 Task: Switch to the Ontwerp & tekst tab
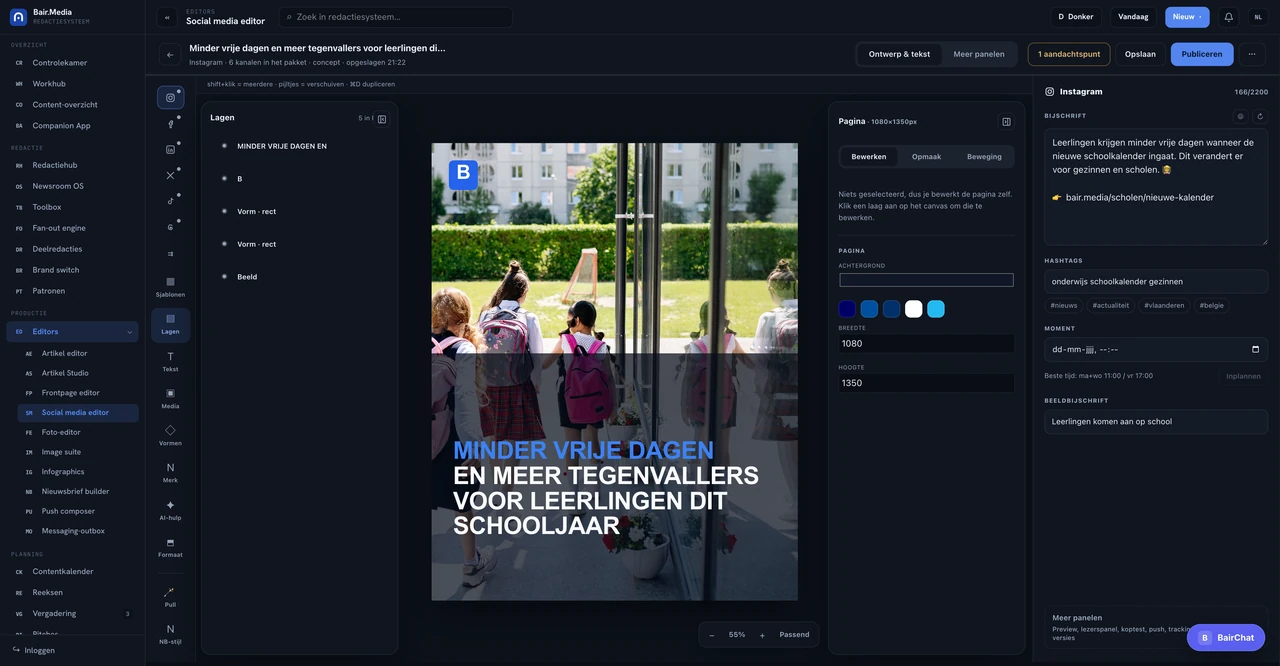pyautogui.click(x=899, y=54)
